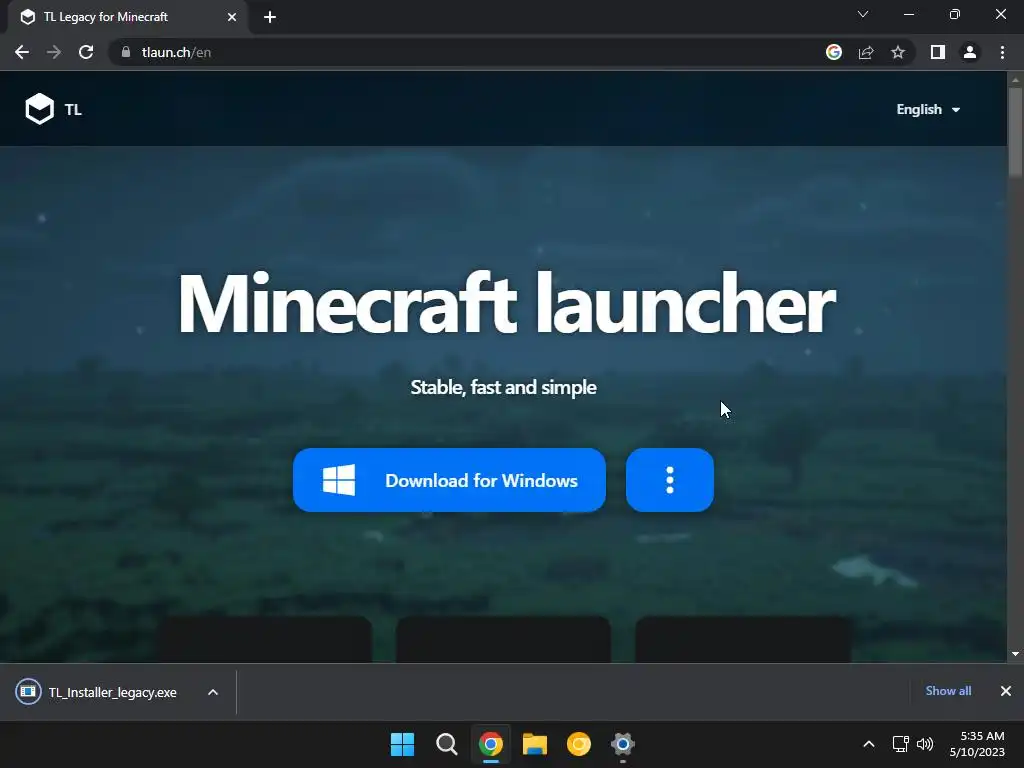Click Download for Windows button

[x=449, y=480]
